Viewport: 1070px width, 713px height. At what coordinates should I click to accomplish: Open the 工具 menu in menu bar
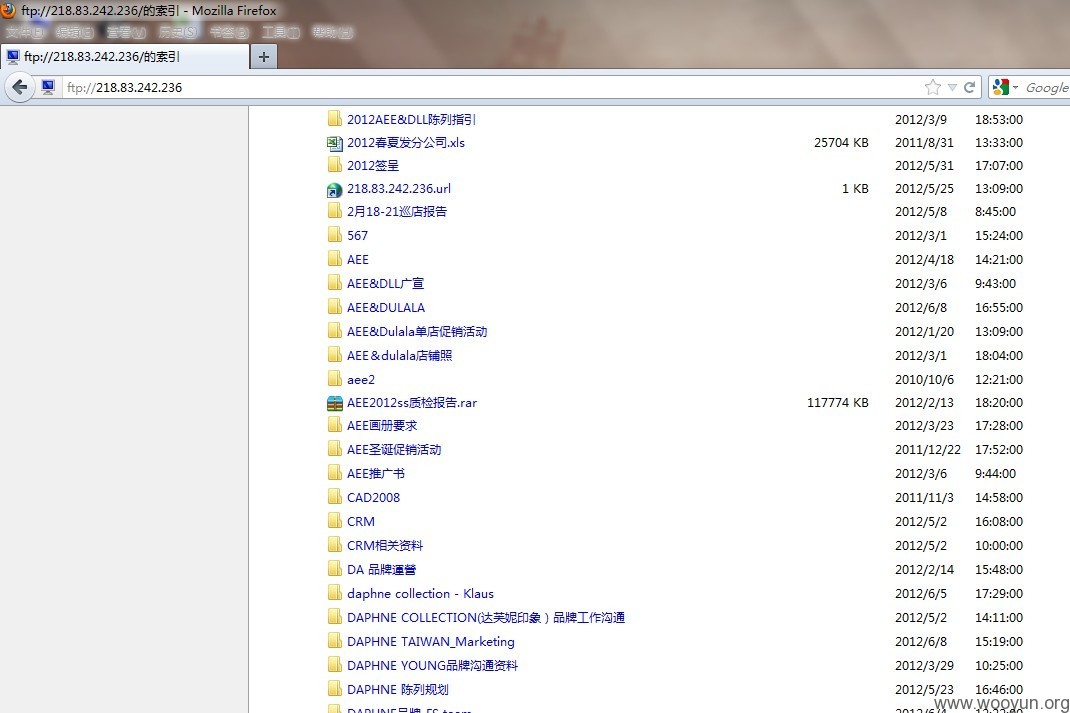click(x=280, y=32)
